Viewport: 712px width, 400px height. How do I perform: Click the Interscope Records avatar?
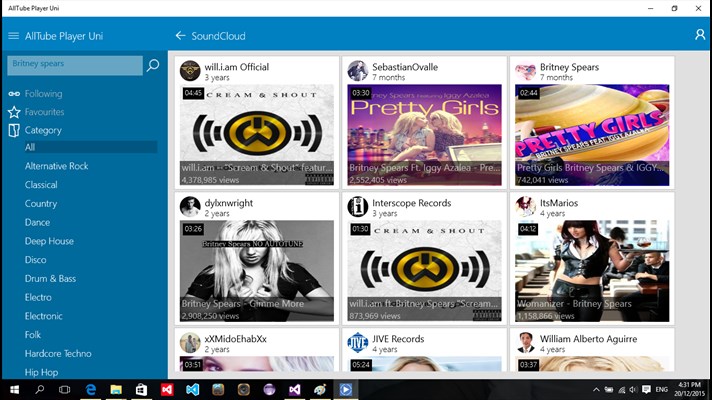pos(358,207)
